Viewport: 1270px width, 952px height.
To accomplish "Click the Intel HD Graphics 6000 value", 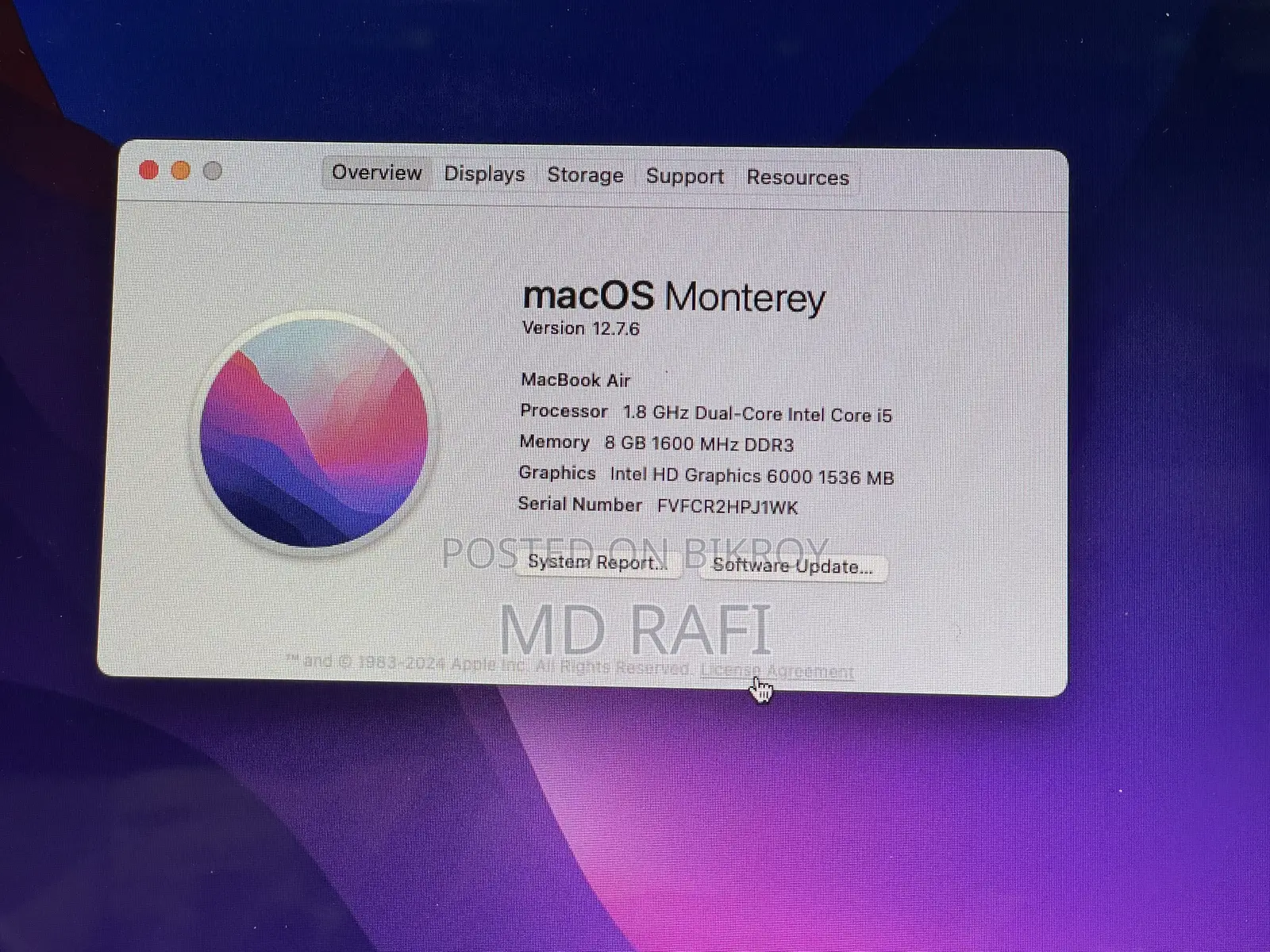I will [752, 476].
